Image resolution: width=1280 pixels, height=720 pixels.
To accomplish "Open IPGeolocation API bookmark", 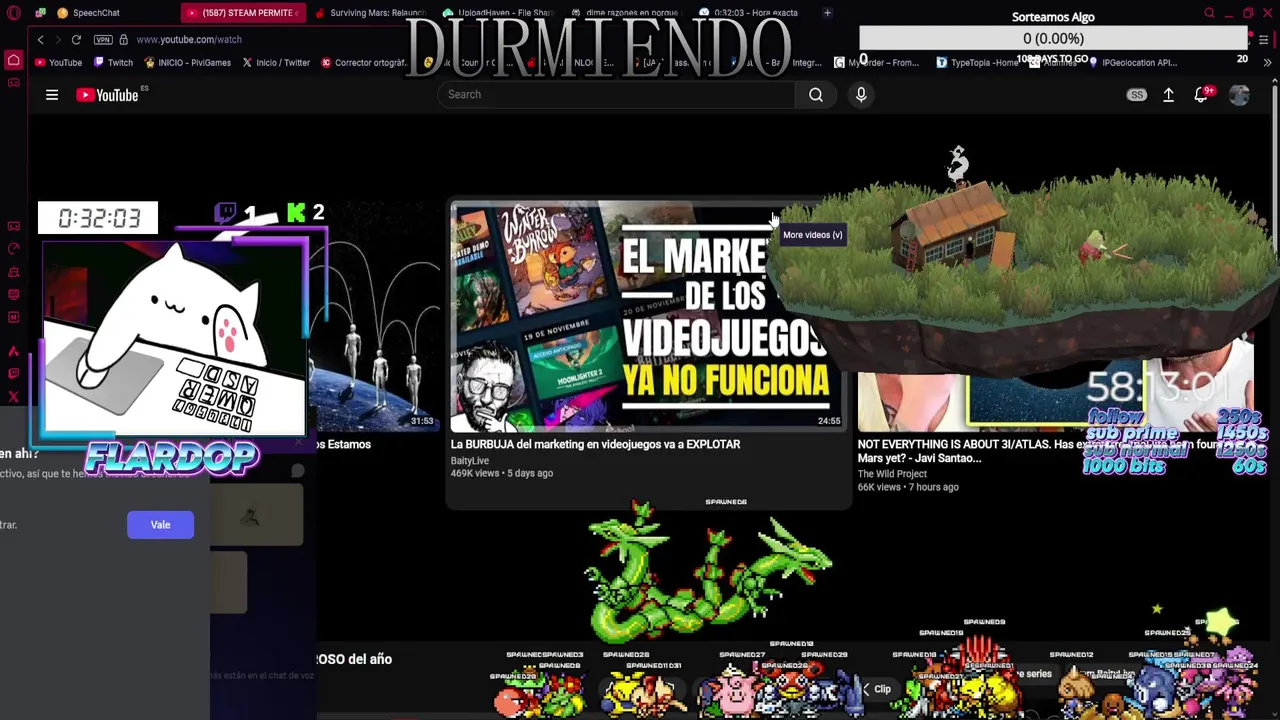I will pos(1132,62).
